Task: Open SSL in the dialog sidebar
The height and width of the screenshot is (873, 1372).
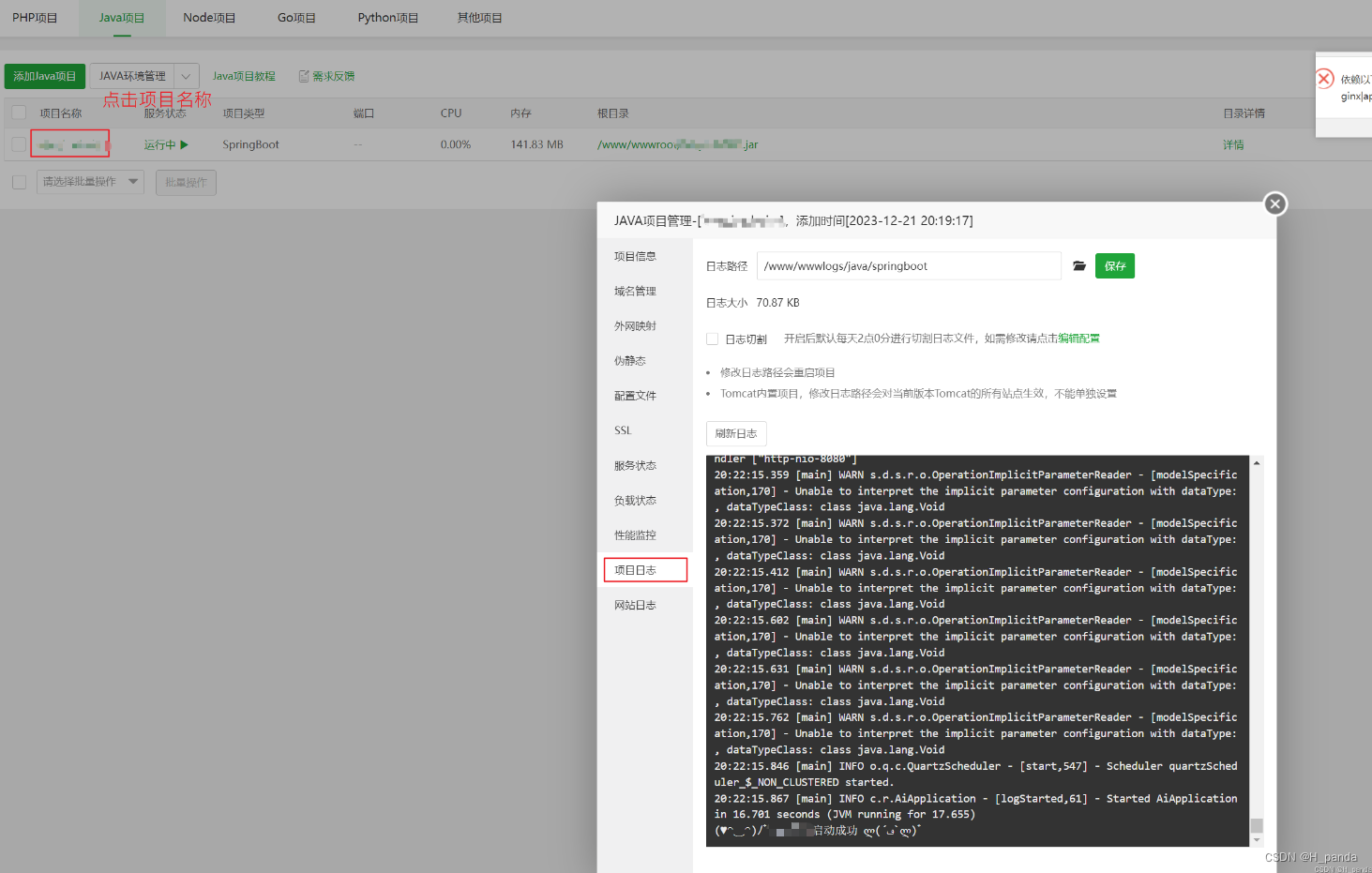Action: coord(623,430)
